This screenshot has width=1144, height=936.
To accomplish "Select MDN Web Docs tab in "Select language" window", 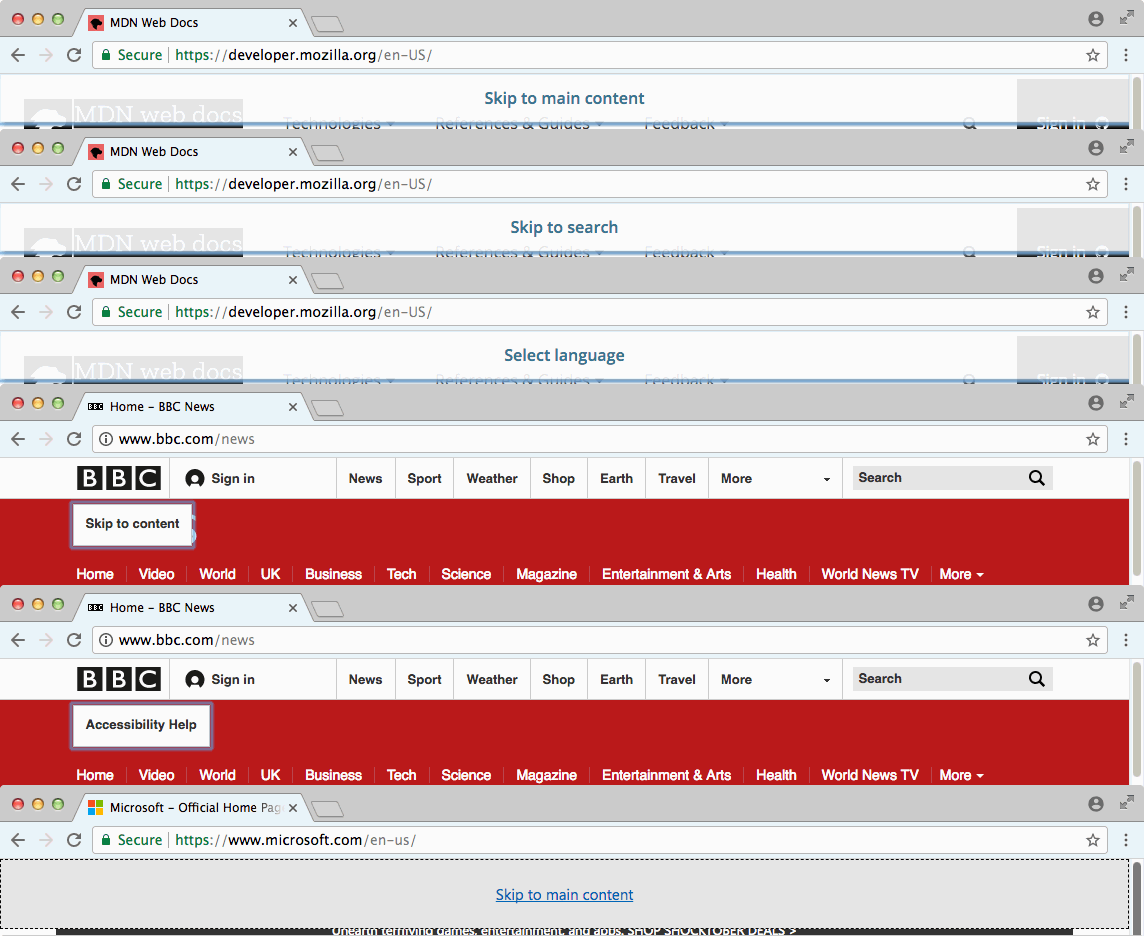I will [x=193, y=279].
